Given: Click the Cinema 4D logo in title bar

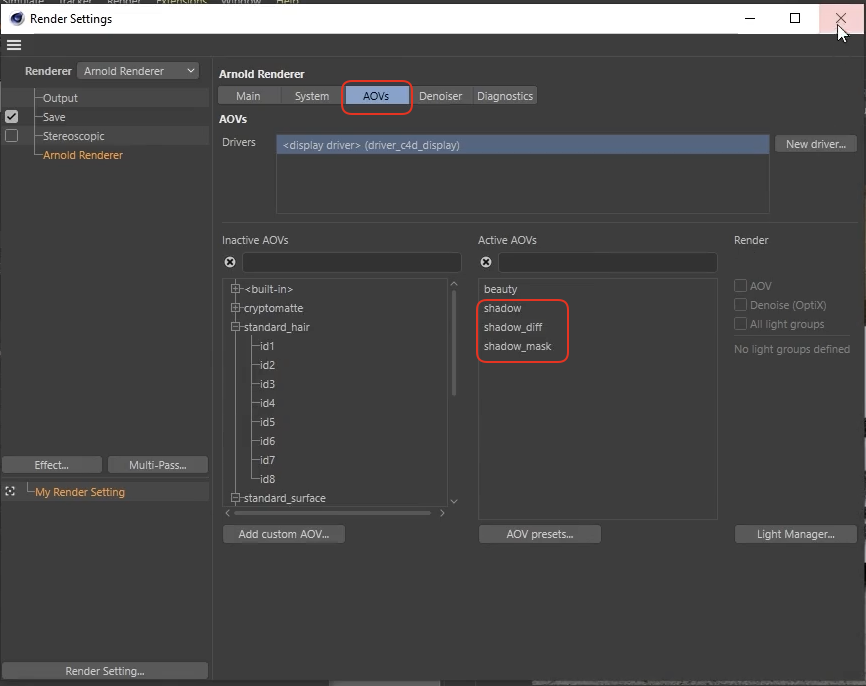Looking at the screenshot, I should 17,18.
